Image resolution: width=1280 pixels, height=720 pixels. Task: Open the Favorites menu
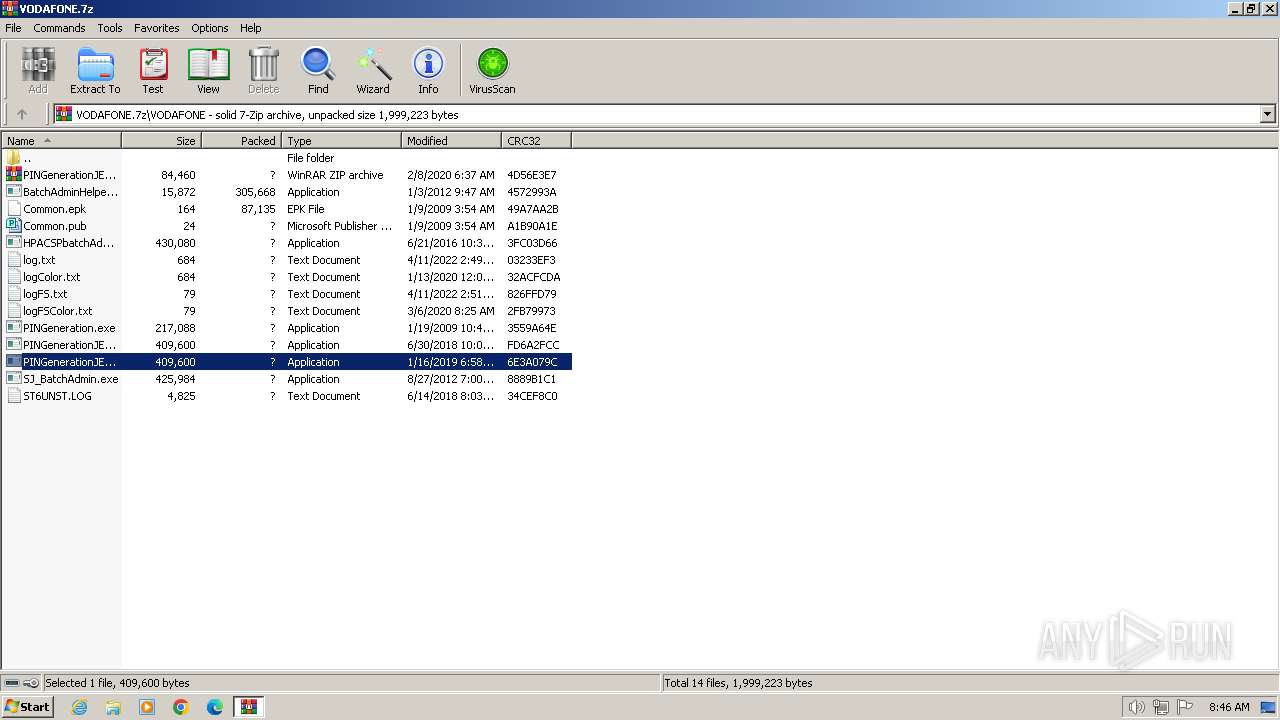point(157,28)
